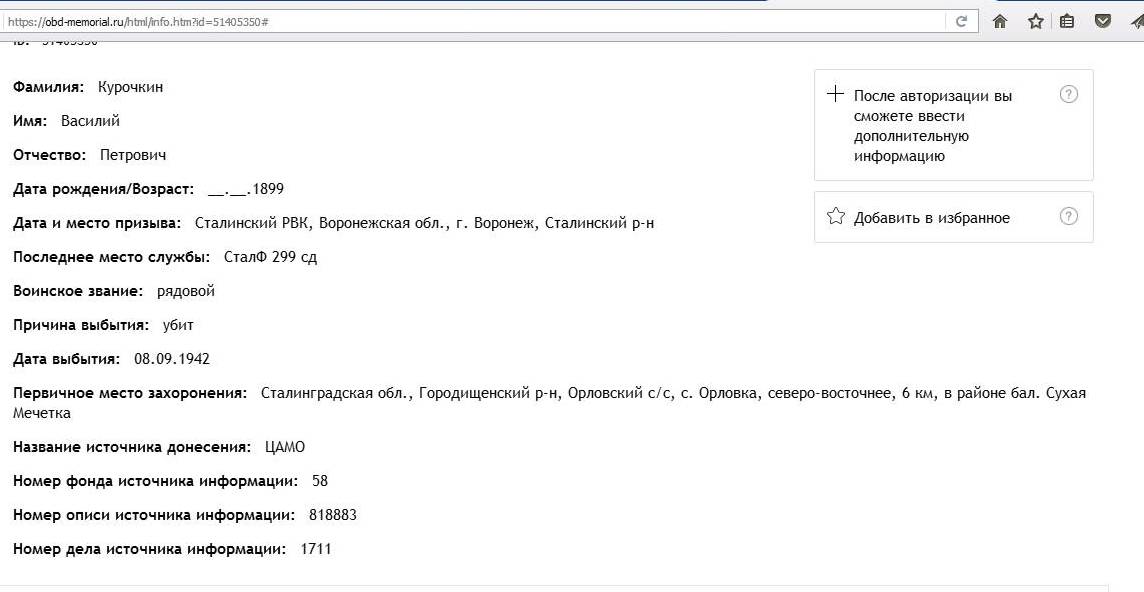
Task: Click the plus icon in the authorization box
Action: click(835, 95)
